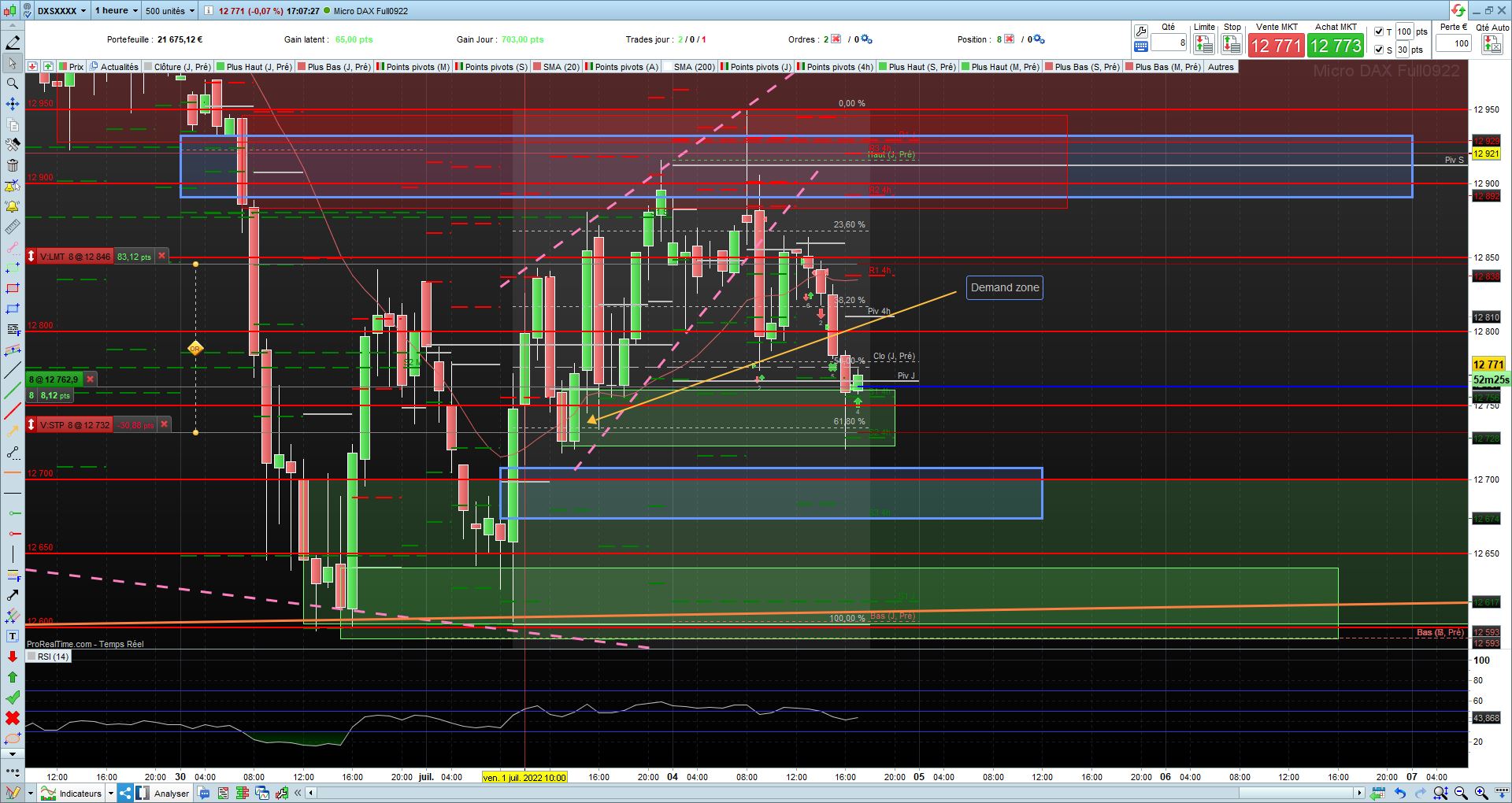This screenshot has width=1512, height=803.
Task: Select the ruler measuring tool
Action: [x=13, y=227]
